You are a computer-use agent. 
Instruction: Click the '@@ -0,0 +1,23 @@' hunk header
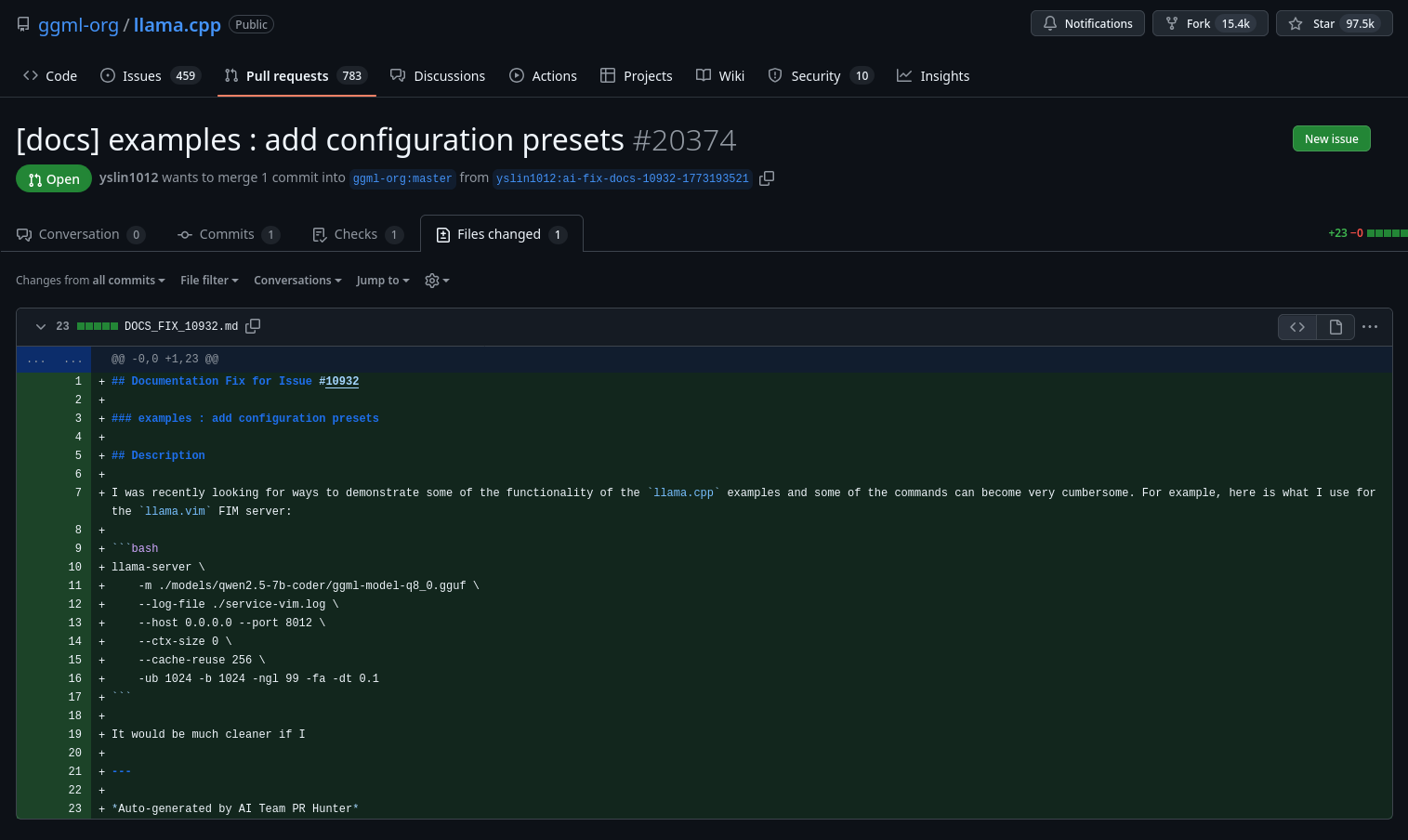click(x=165, y=359)
